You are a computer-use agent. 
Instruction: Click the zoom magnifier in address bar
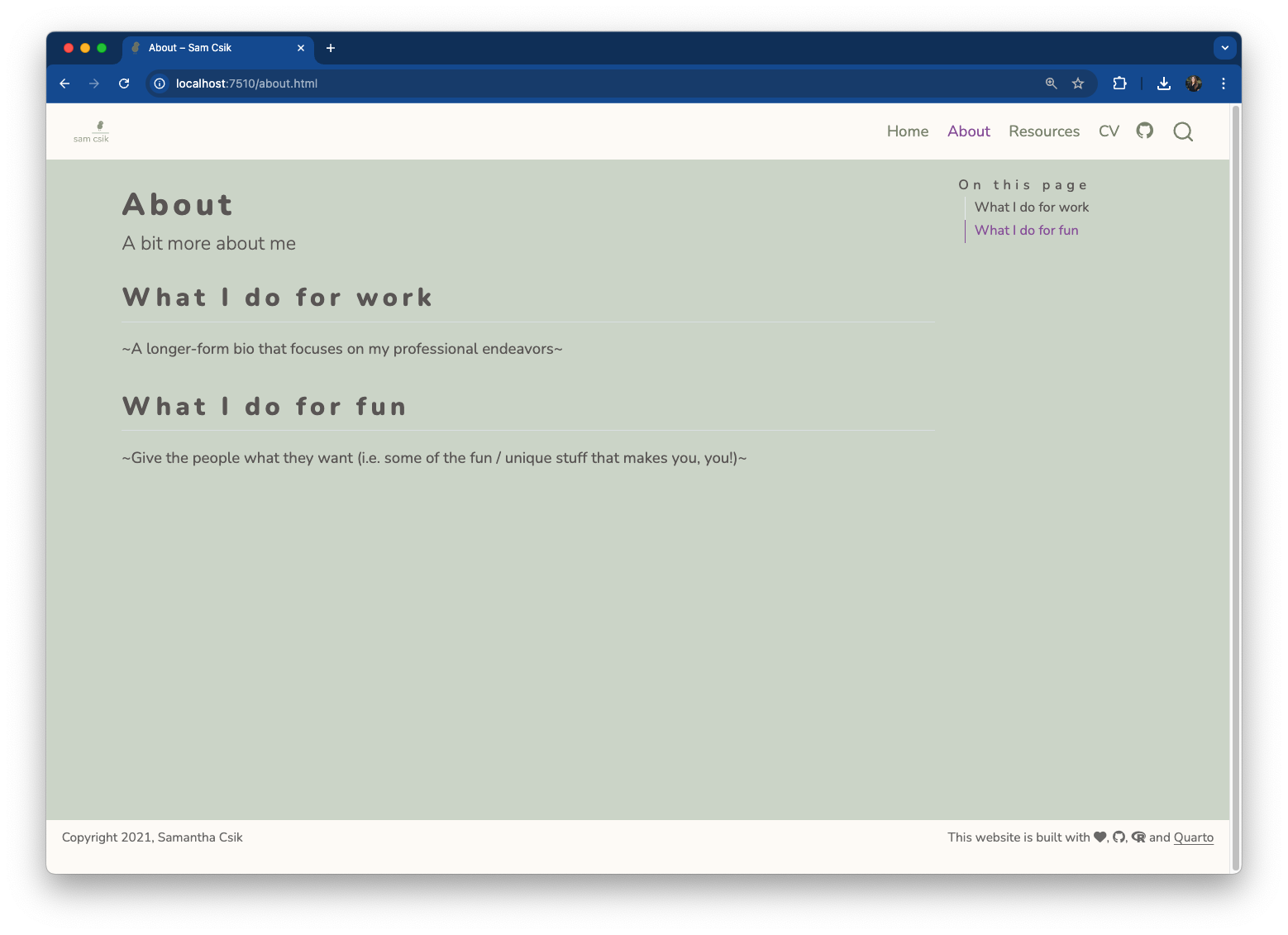tap(1051, 83)
